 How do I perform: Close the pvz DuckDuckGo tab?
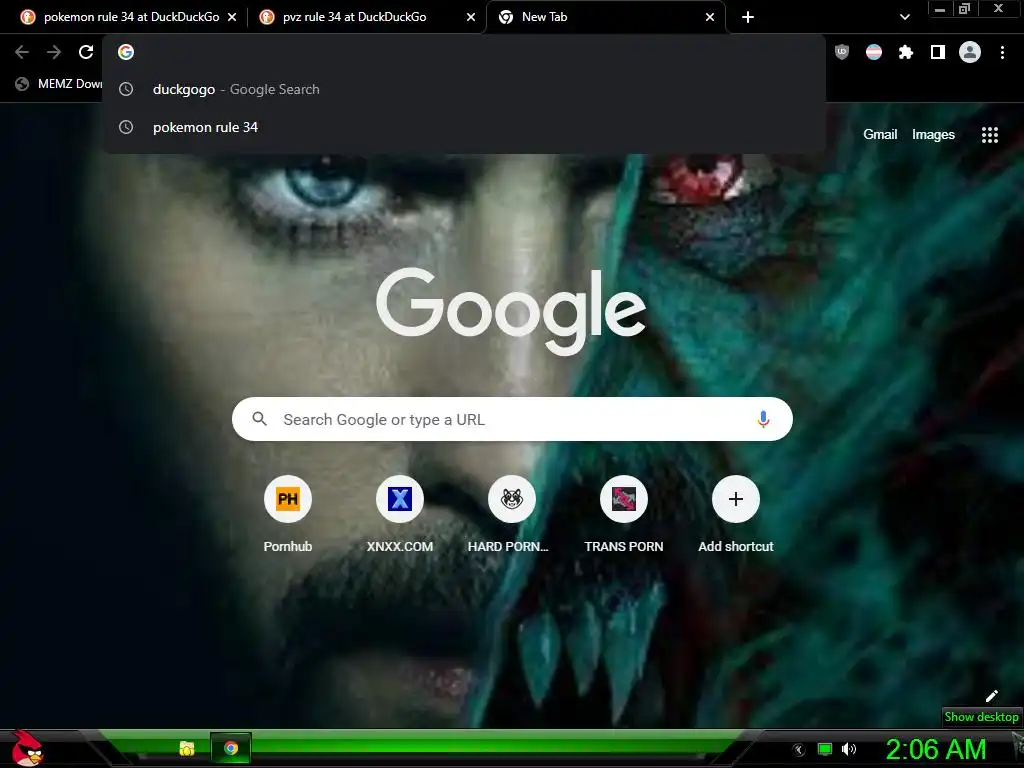click(x=471, y=17)
